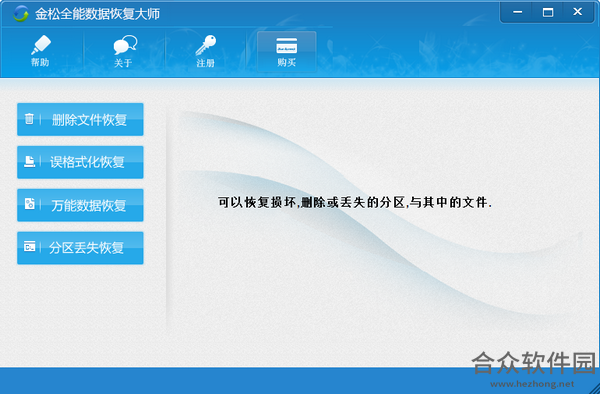Maximize the recovery application window
600x394 pixels.
548,12
